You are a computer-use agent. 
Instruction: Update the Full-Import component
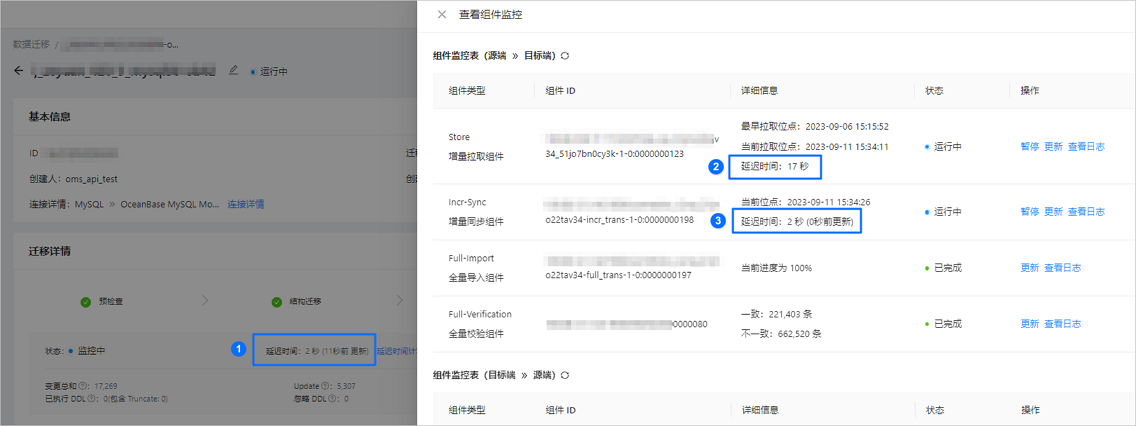pos(1030,267)
